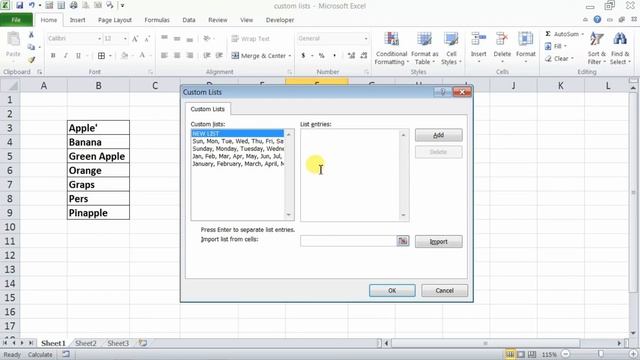This screenshot has height=360, width=640.
Task: Open the font name dropdown
Action: click(99, 39)
